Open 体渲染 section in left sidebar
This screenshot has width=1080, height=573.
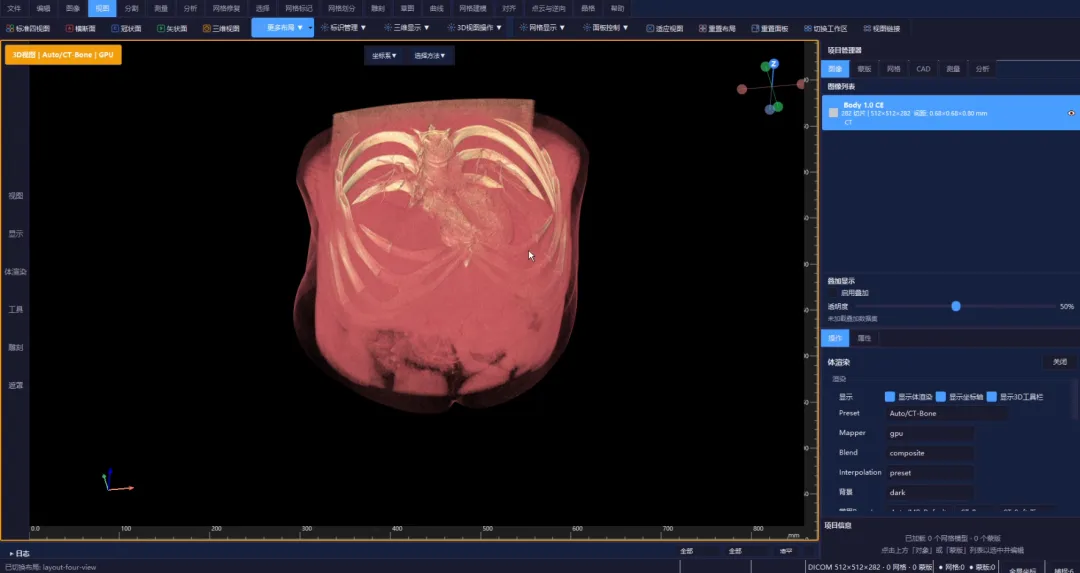coord(16,271)
